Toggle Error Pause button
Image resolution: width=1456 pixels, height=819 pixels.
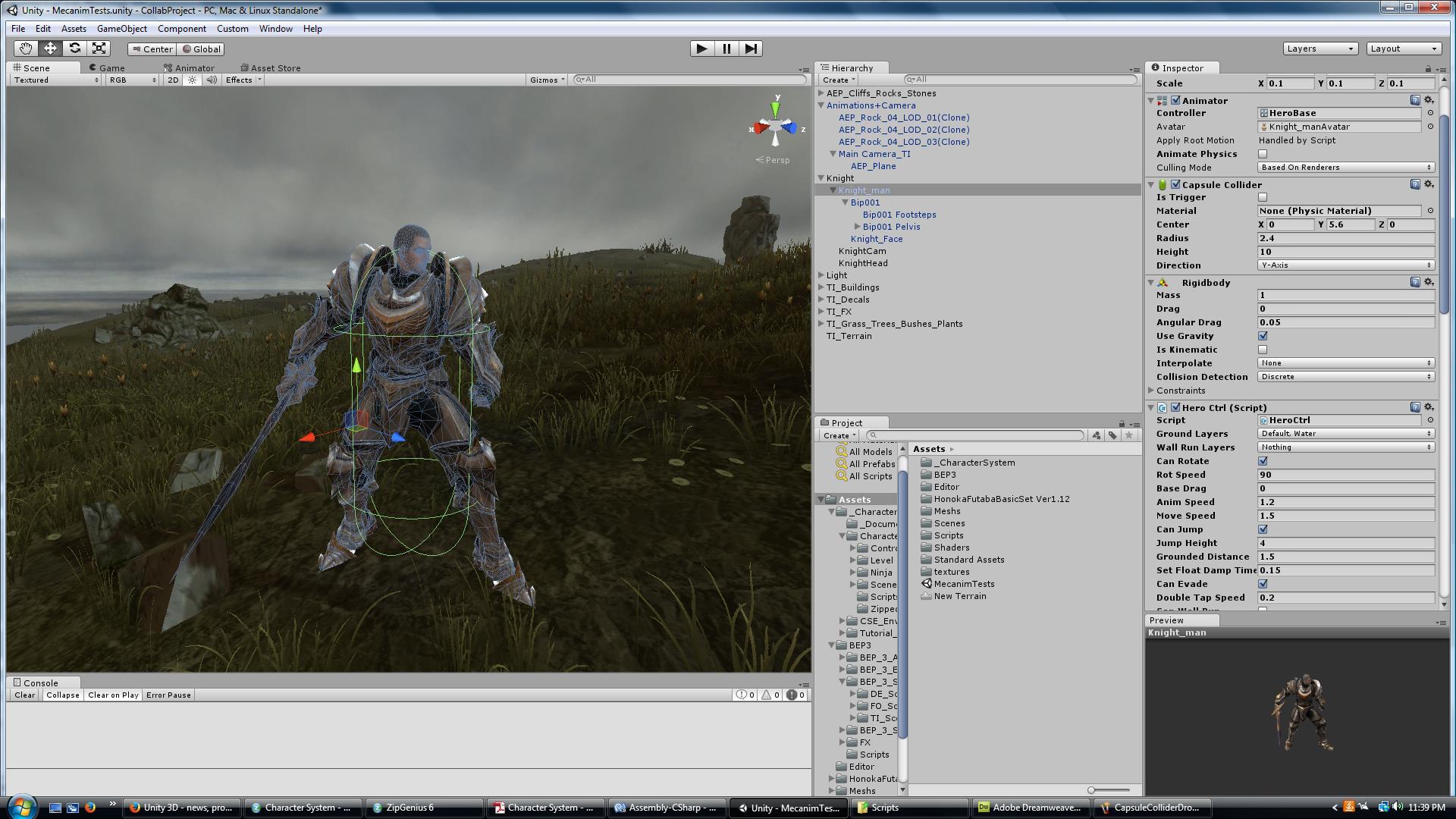point(168,695)
